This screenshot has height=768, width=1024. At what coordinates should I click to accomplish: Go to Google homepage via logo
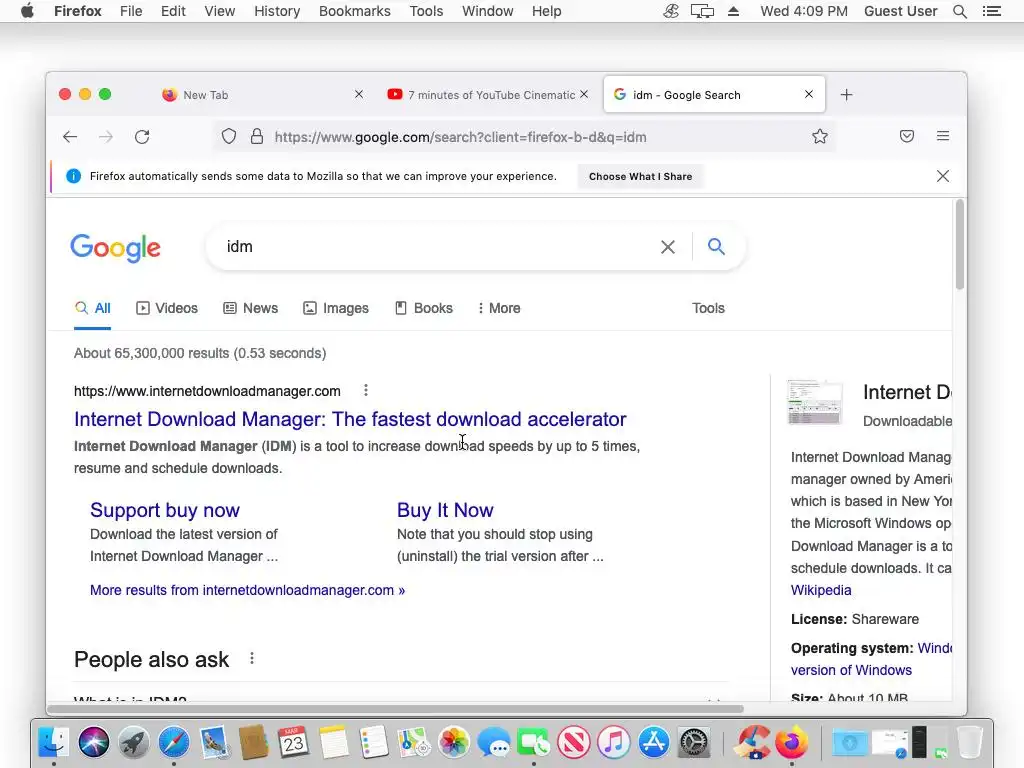(x=116, y=248)
